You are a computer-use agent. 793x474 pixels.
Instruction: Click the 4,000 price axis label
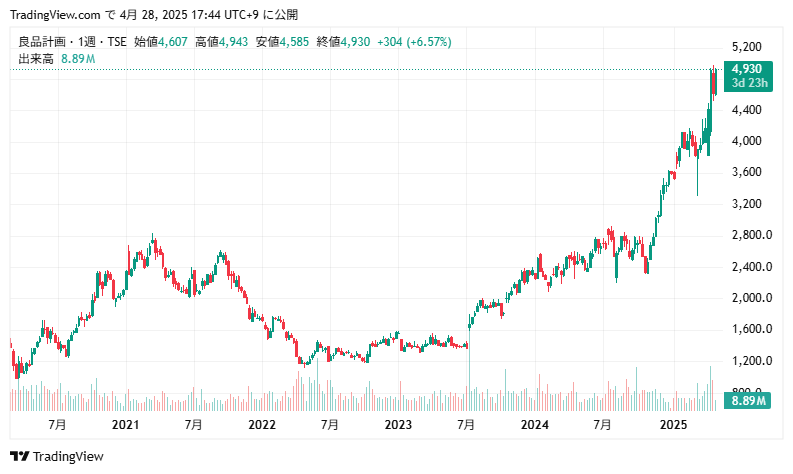click(746, 141)
